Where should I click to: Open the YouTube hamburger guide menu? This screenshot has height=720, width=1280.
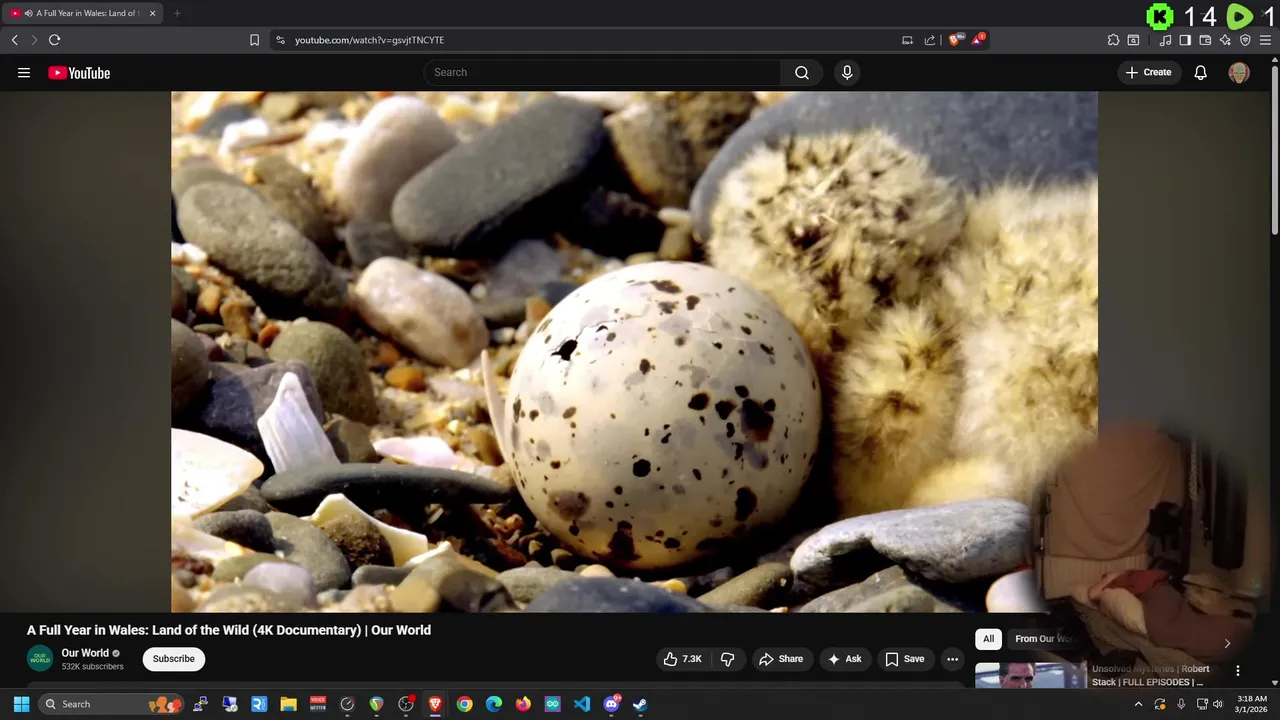[24, 72]
